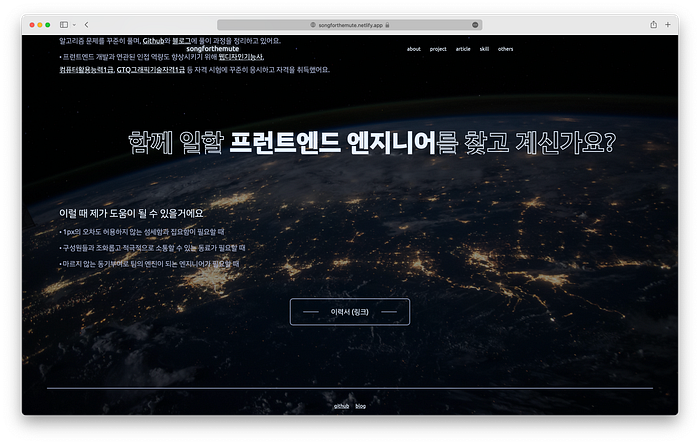Add a new tab with the plus icon
Image resolution: width=700 pixels, height=444 pixels.
click(x=668, y=25)
